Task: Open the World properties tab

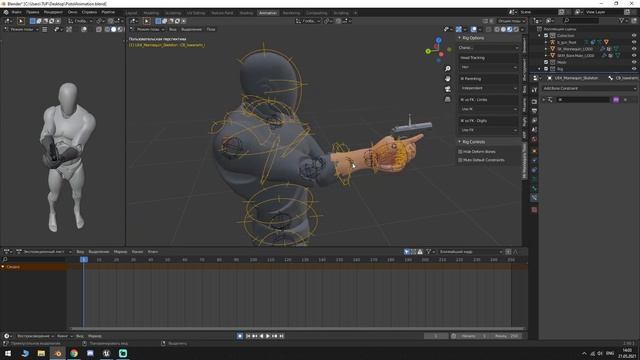Action: tap(534, 140)
